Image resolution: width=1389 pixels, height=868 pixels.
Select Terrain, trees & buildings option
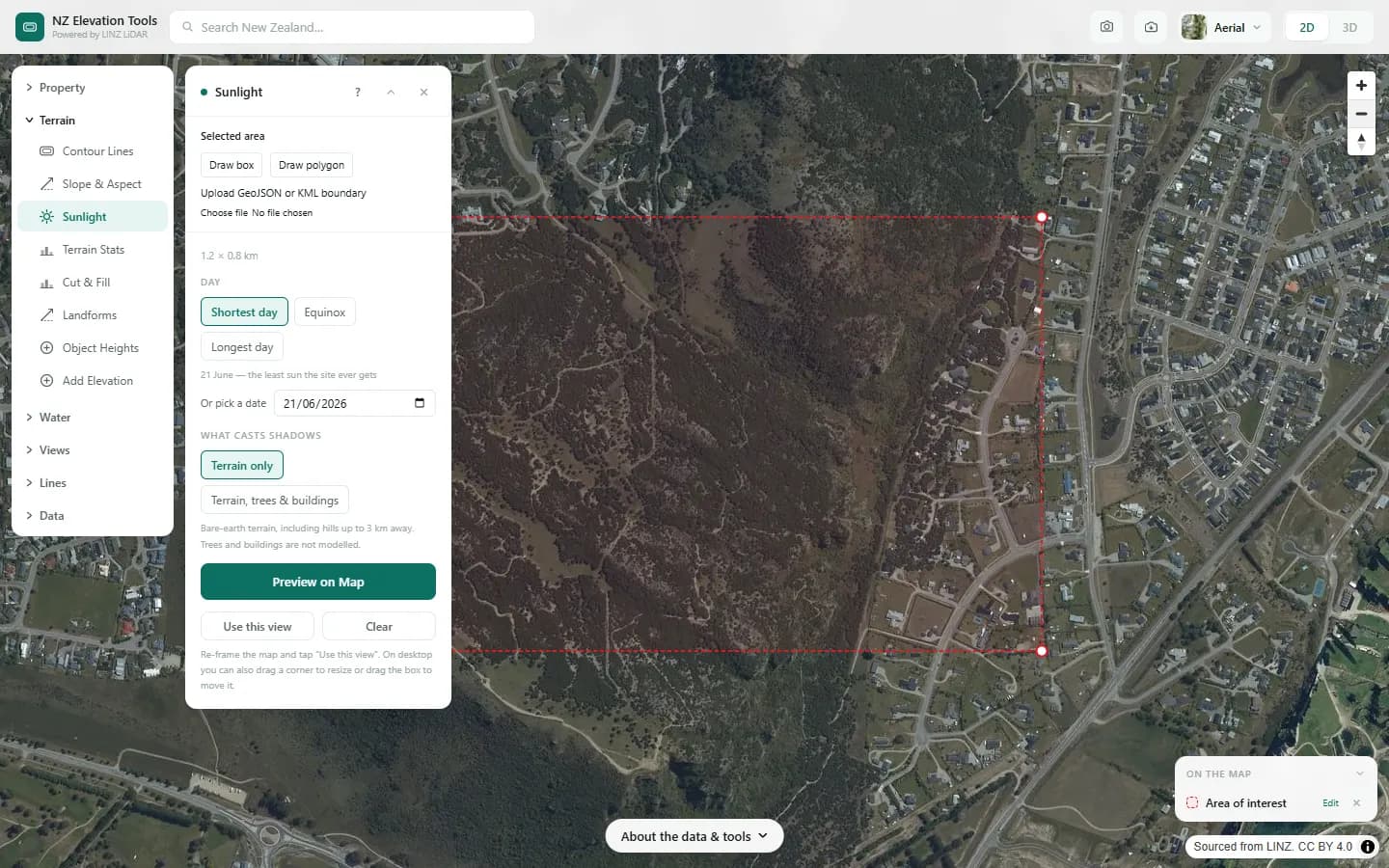click(275, 501)
